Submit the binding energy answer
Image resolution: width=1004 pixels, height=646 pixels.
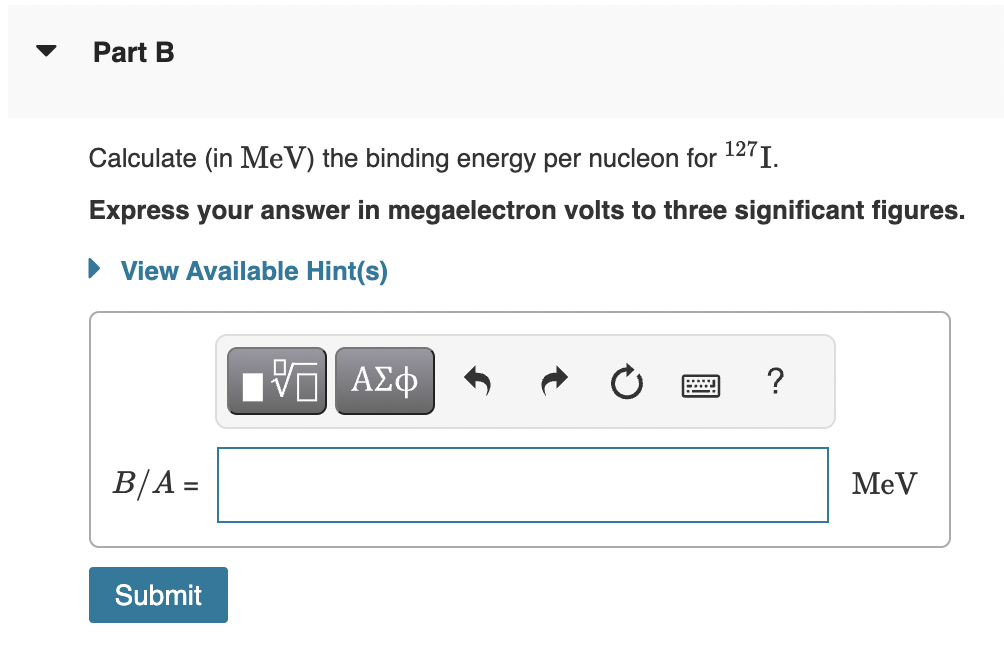[158, 594]
